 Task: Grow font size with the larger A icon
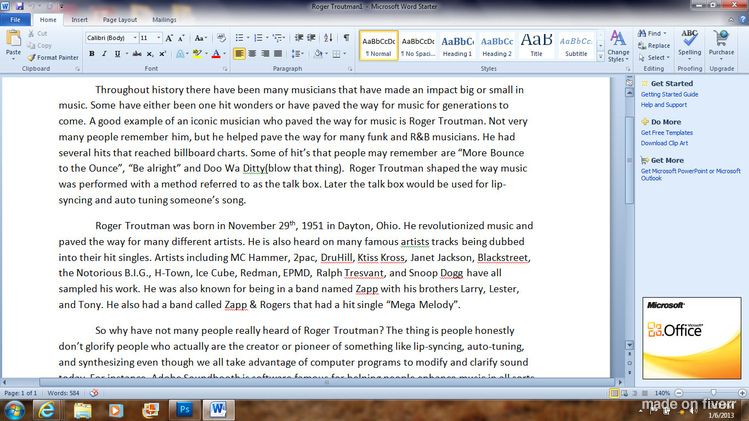coord(169,38)
